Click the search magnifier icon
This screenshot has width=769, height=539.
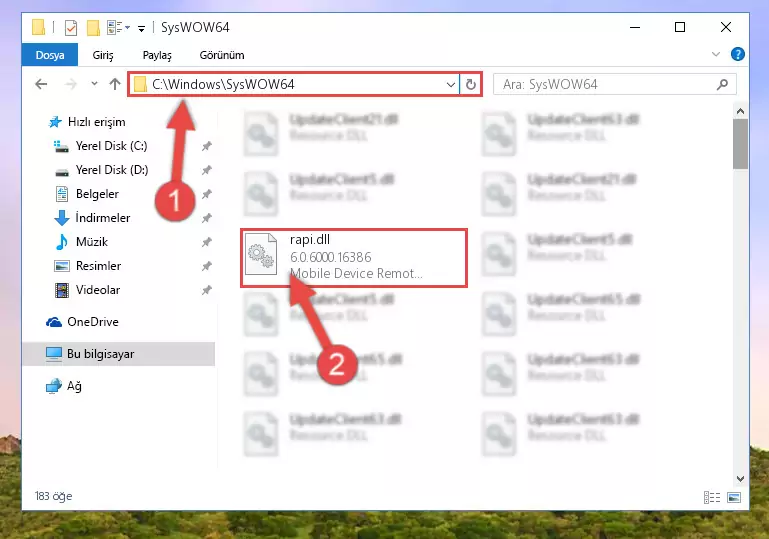[x=722, y=84]
